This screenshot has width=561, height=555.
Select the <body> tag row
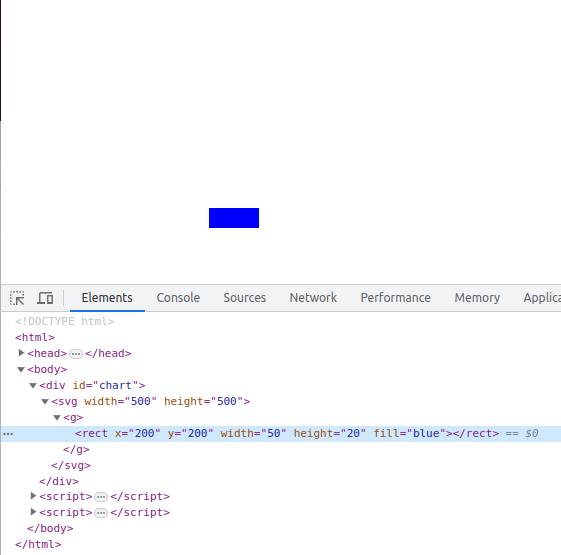[x=47, y=369]
